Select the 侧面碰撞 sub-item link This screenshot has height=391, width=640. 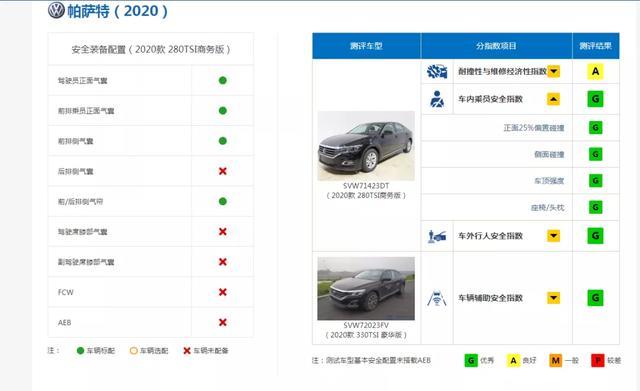pos(549,154)
